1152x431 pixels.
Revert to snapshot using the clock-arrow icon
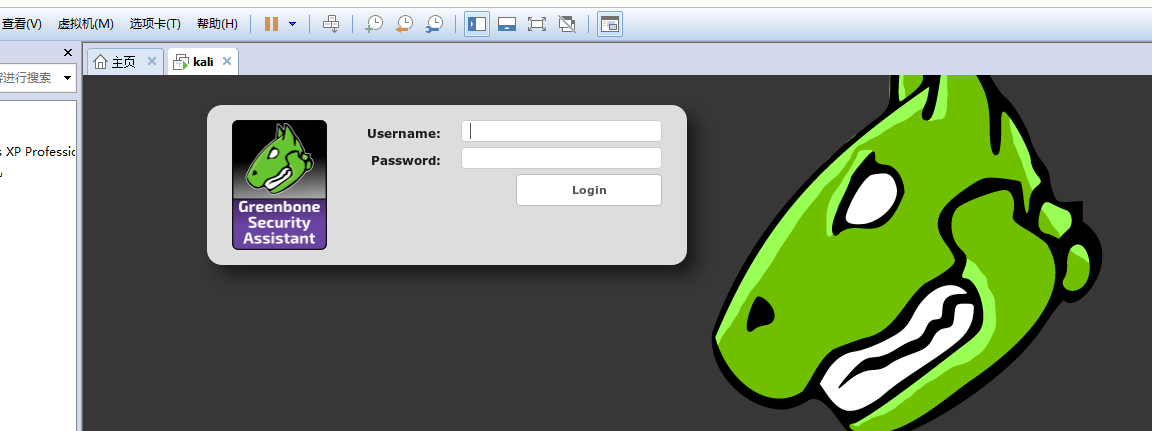[404, 24]
